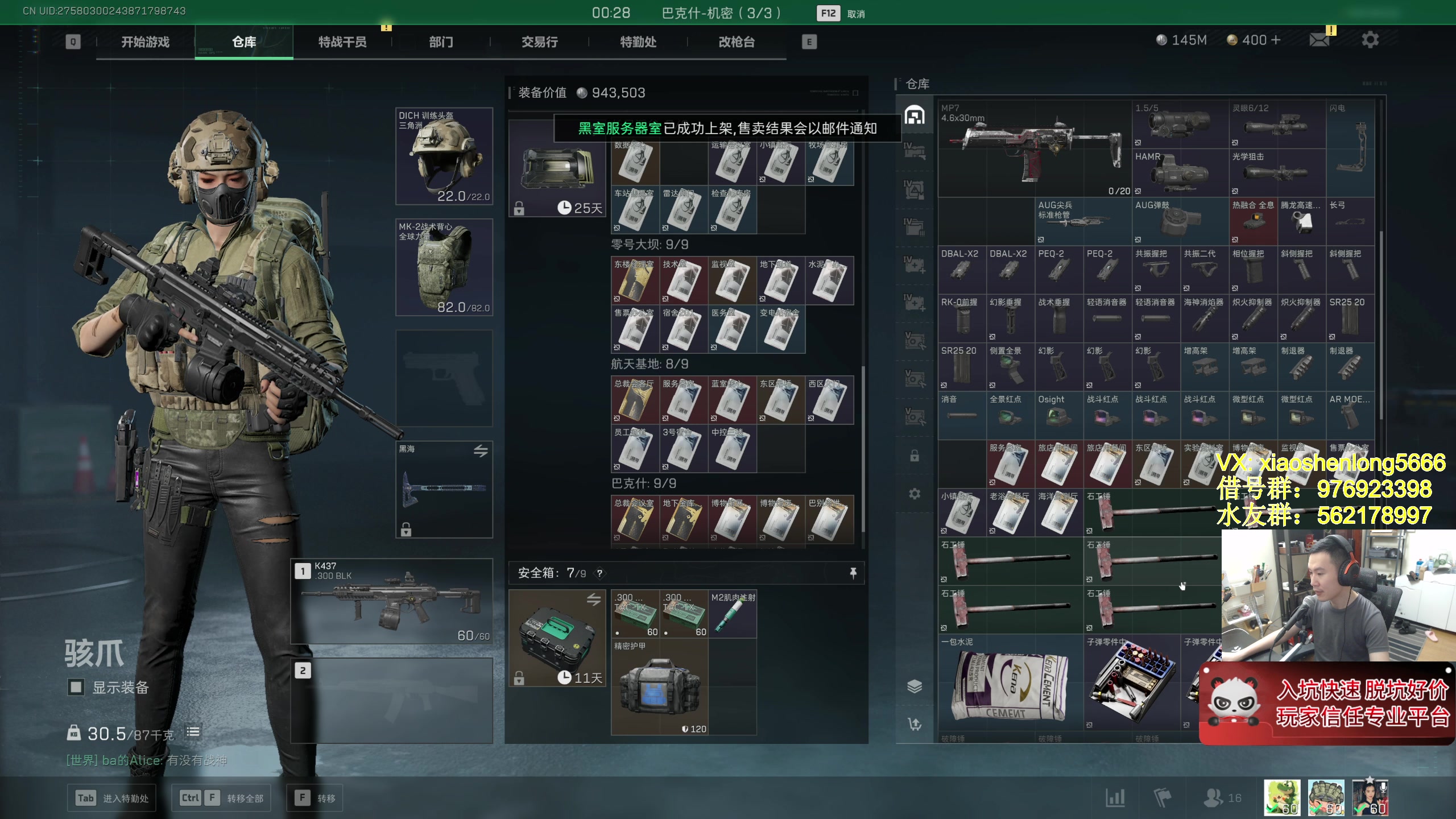
Task: Click the Q previous-tab key icon
Action: coord(73,42)
